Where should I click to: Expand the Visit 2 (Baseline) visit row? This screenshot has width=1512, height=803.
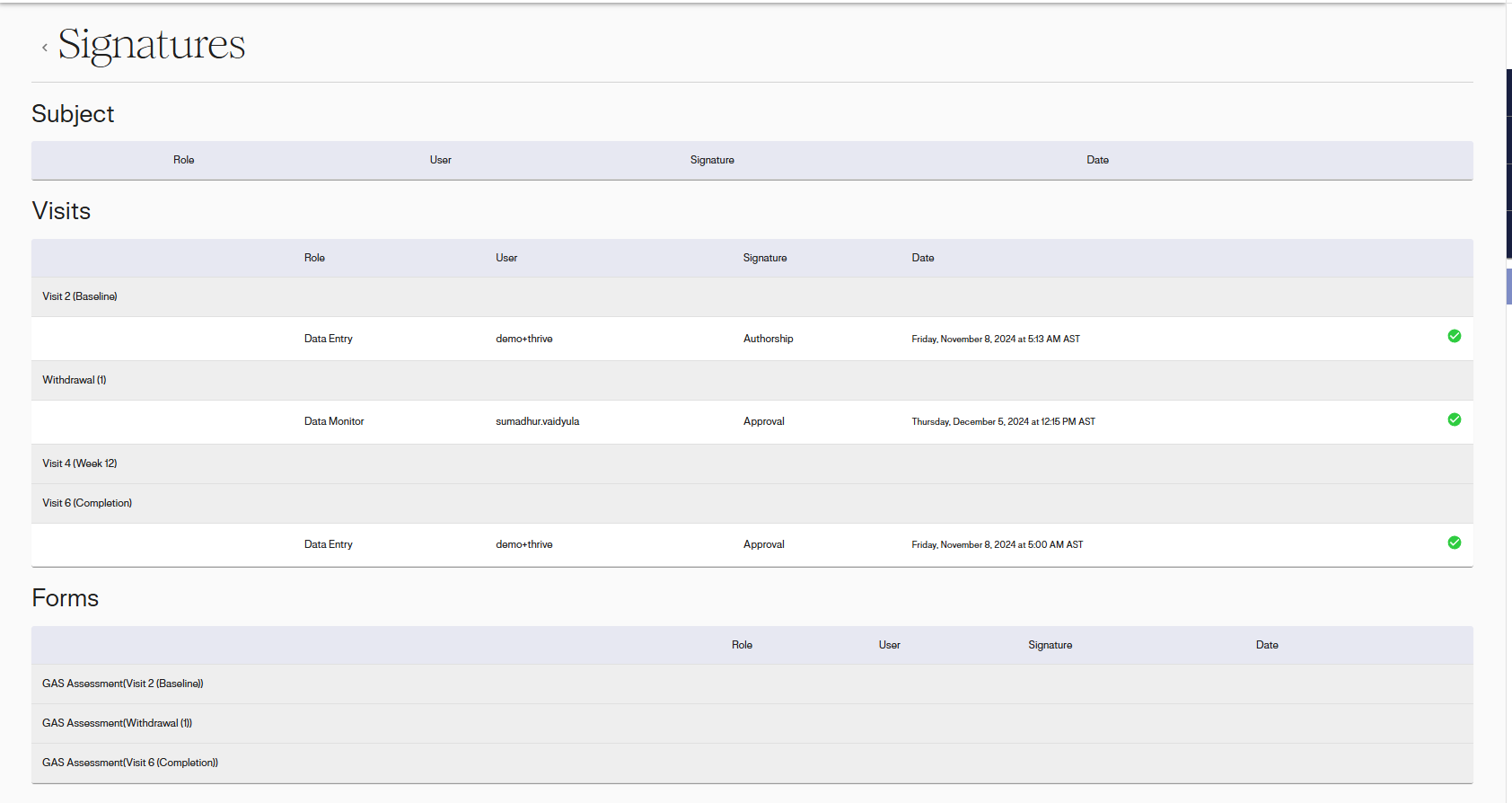coord(80,296)
